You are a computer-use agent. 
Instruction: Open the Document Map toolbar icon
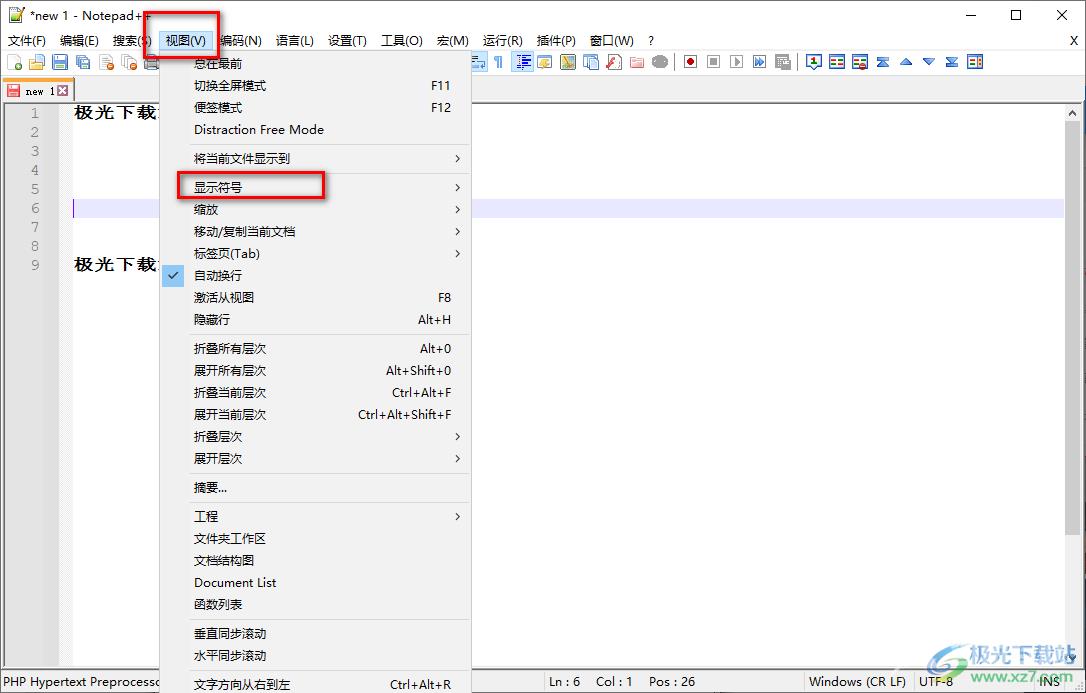(568, 62)
